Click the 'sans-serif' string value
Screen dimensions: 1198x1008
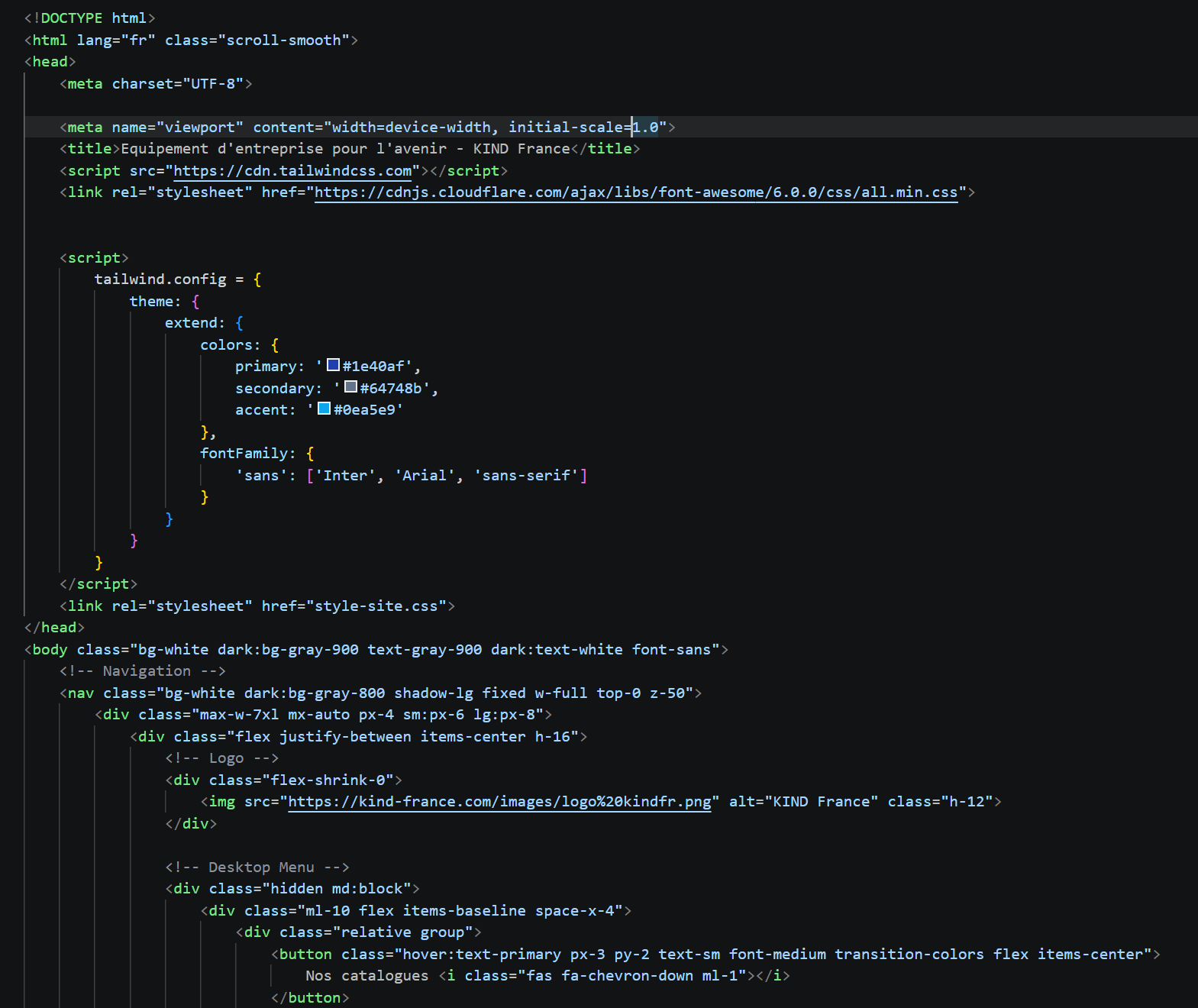(x=526, y=476)
